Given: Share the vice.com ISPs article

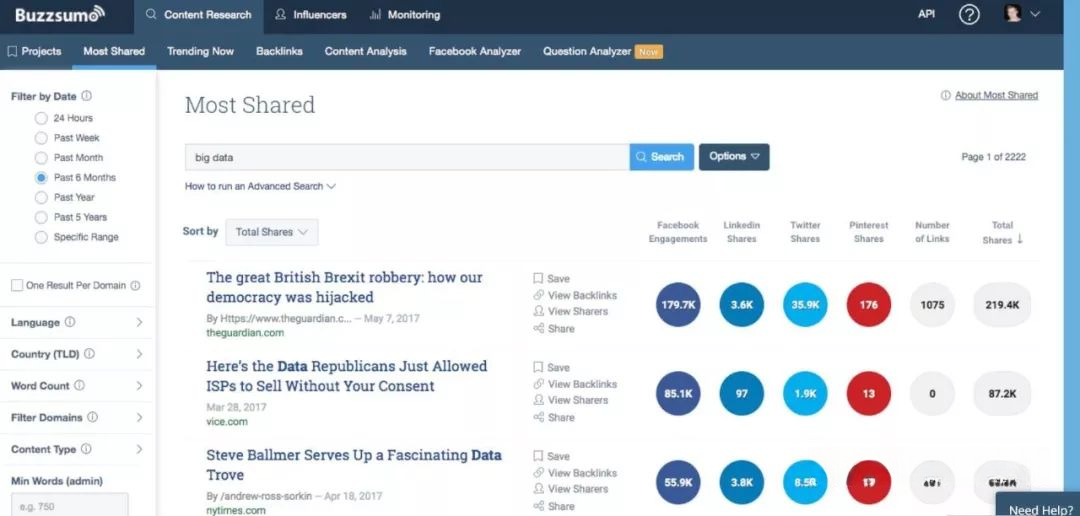Looking at the screenshot, I should coord(554,417).
